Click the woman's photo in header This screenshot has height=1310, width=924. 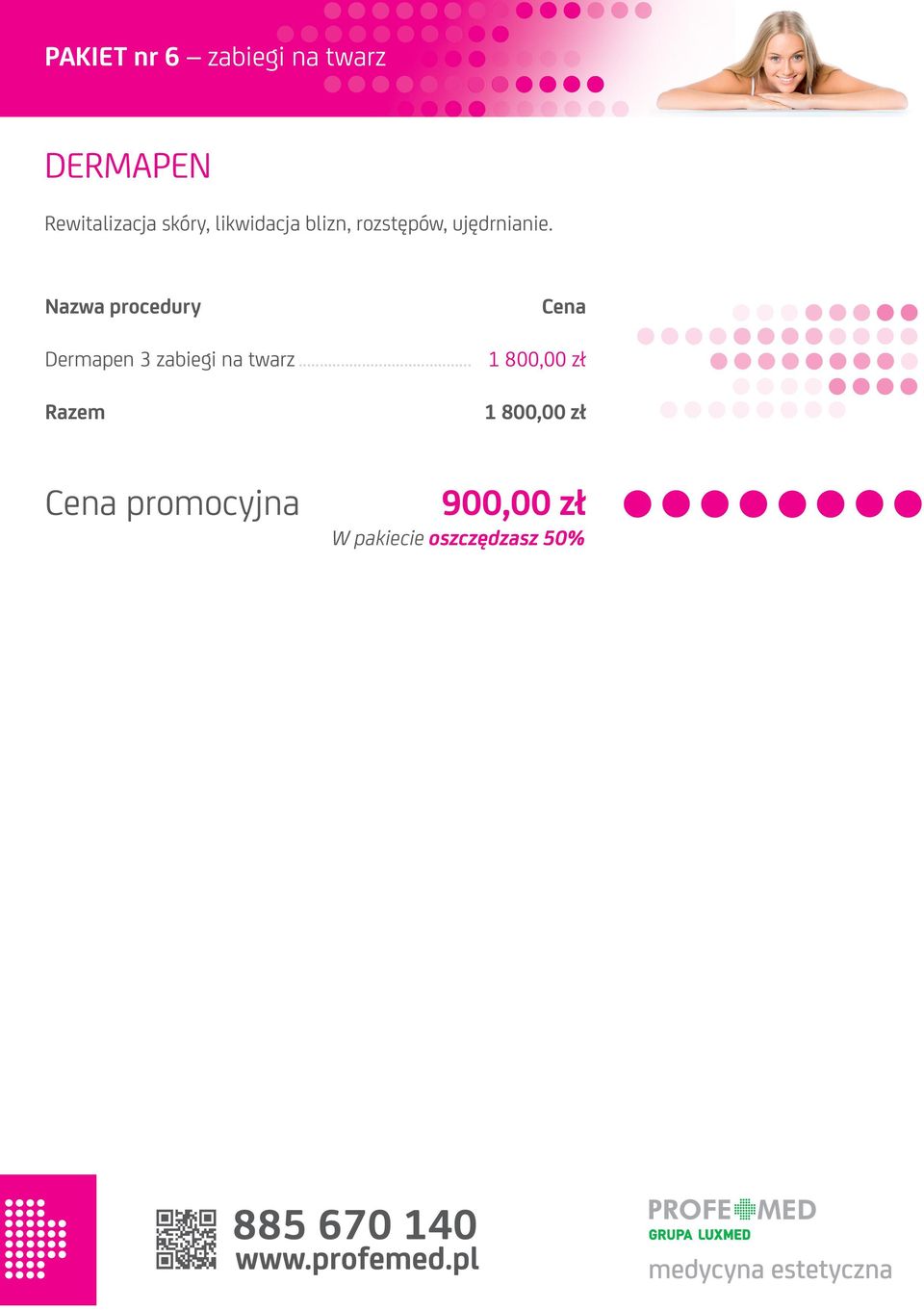tap(783, 60)
